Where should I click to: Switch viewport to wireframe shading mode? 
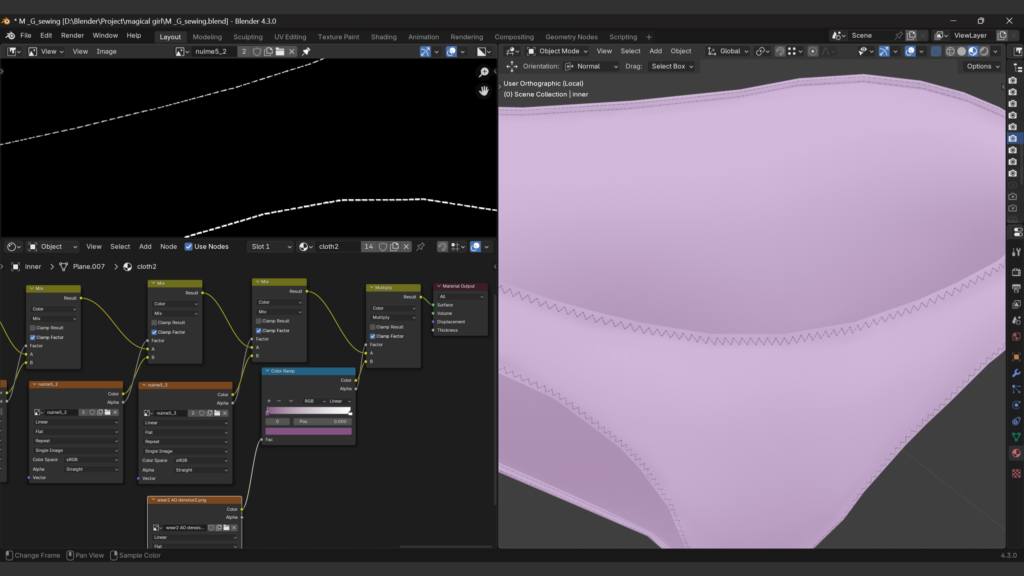pyautogui.click(x=949, y=51)
